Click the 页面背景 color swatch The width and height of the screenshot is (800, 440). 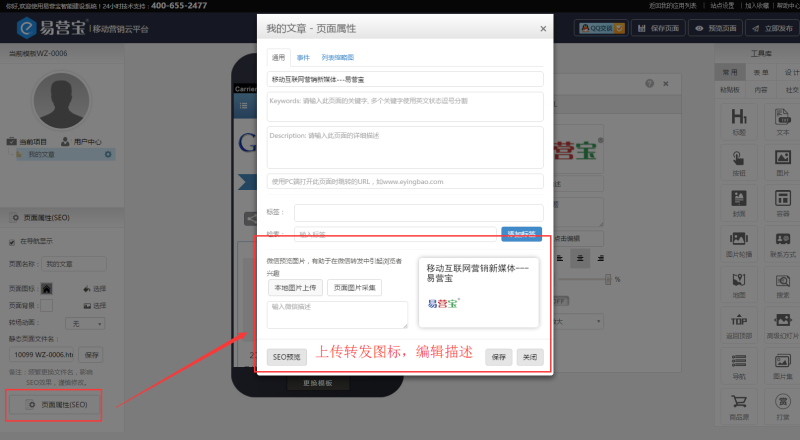click(46, 305)
